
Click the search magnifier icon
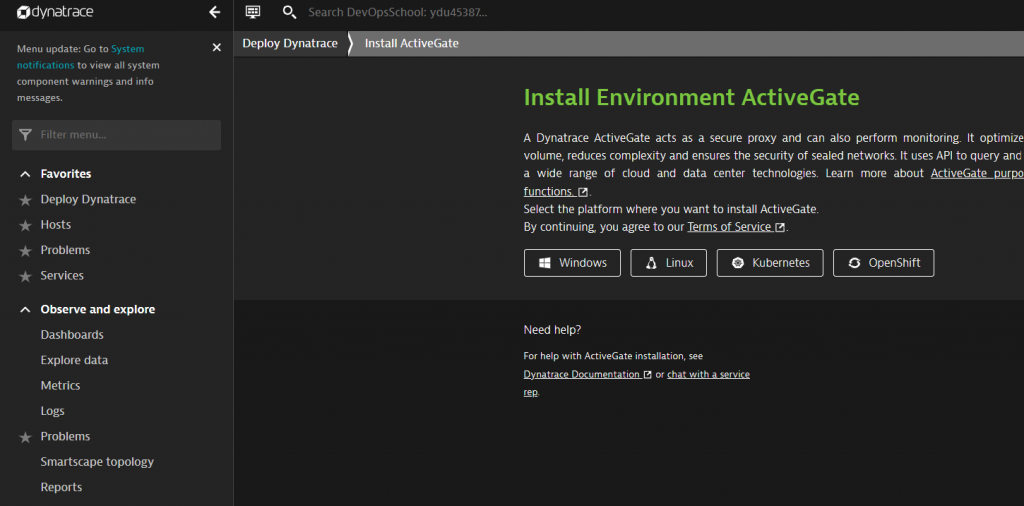point(289,12)
